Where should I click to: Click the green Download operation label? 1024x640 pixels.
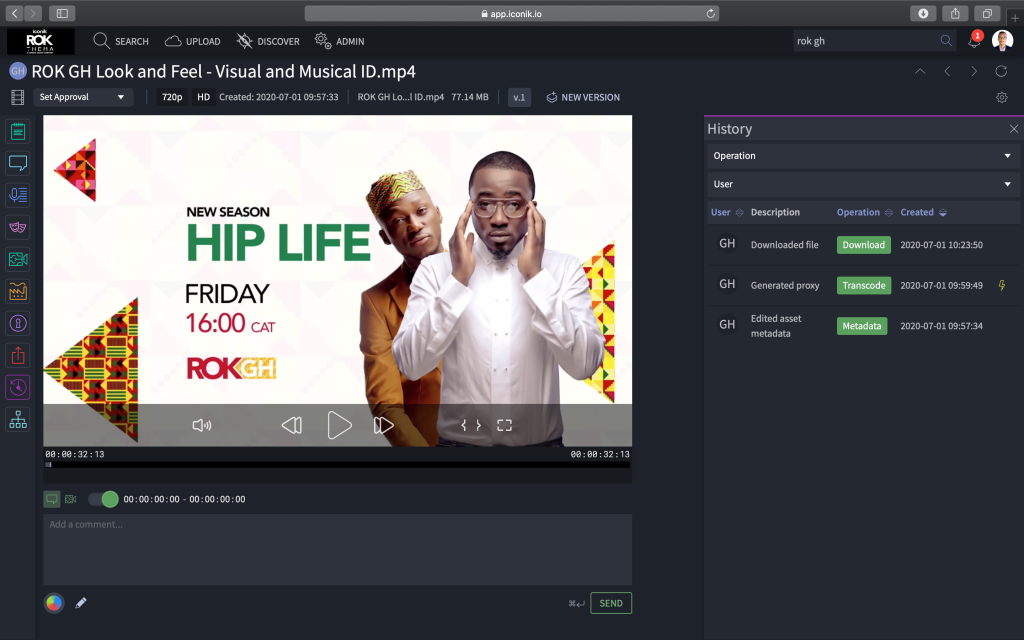point(863,245)
